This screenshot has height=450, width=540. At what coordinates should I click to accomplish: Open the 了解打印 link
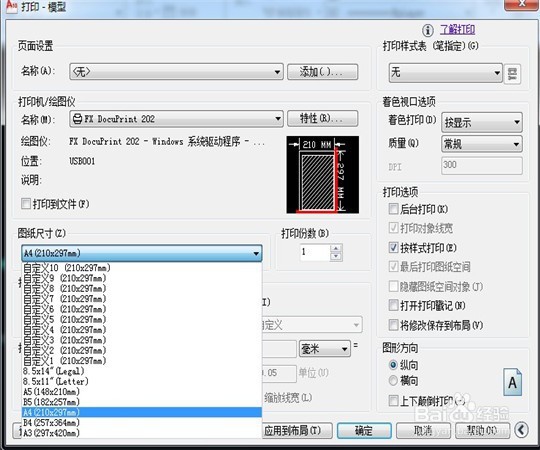click(457, 30)
